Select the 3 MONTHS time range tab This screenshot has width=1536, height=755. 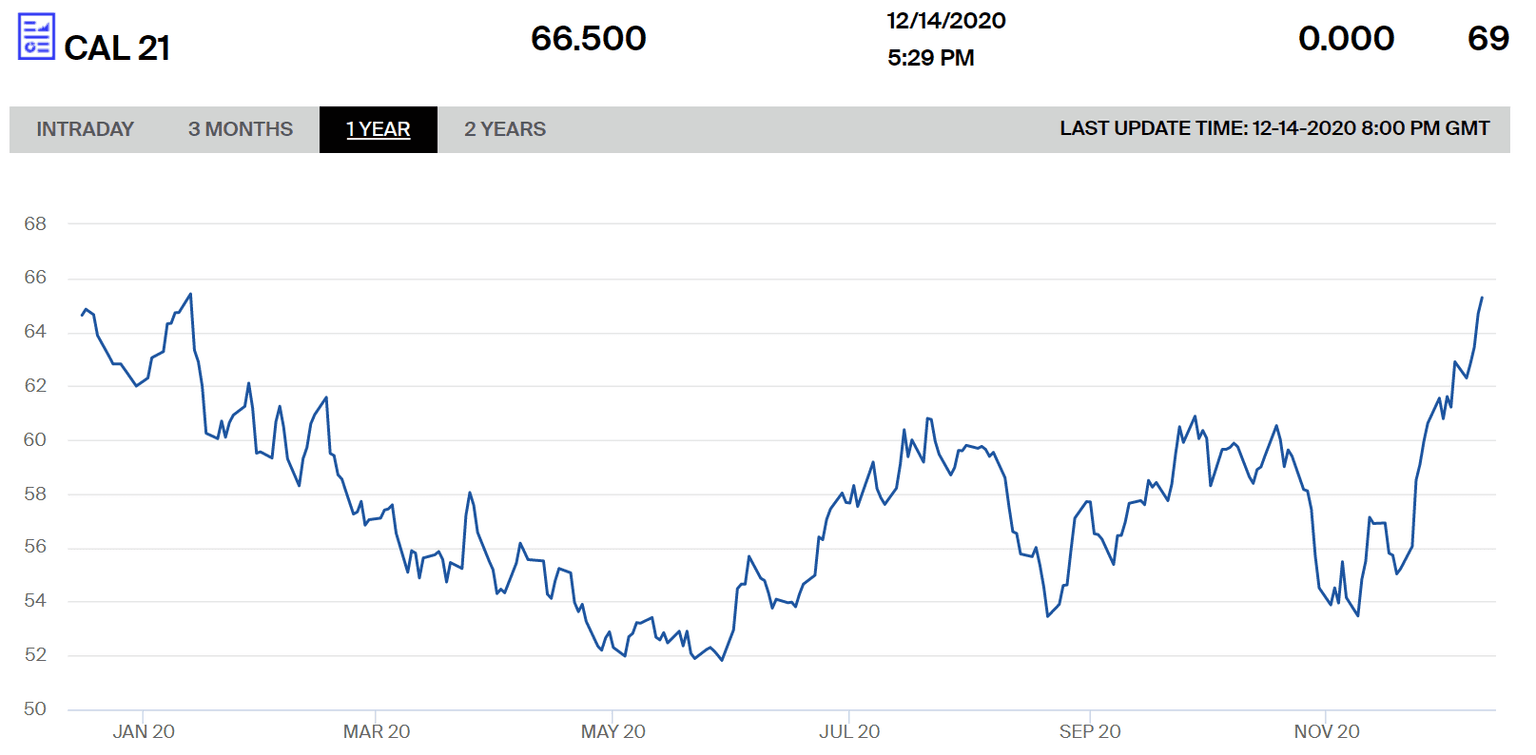[240, 129]
